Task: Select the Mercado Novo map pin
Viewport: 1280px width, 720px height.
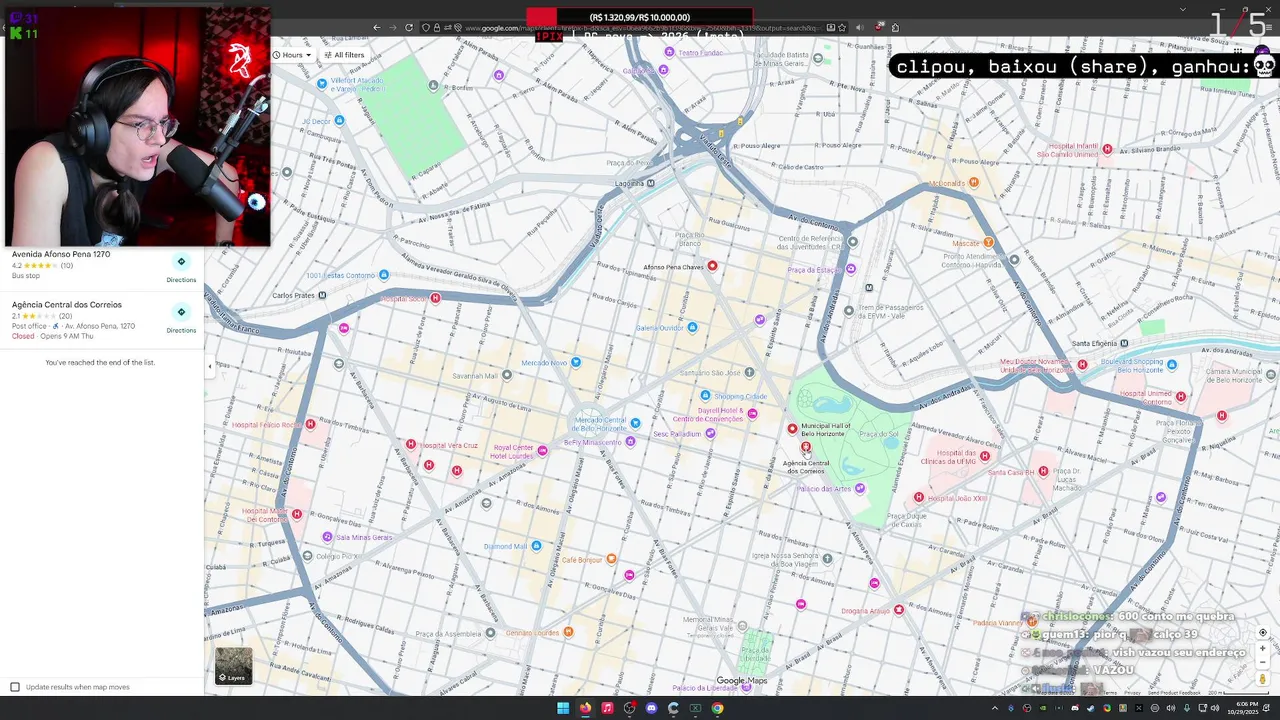Action: click(x=575, y=362)
